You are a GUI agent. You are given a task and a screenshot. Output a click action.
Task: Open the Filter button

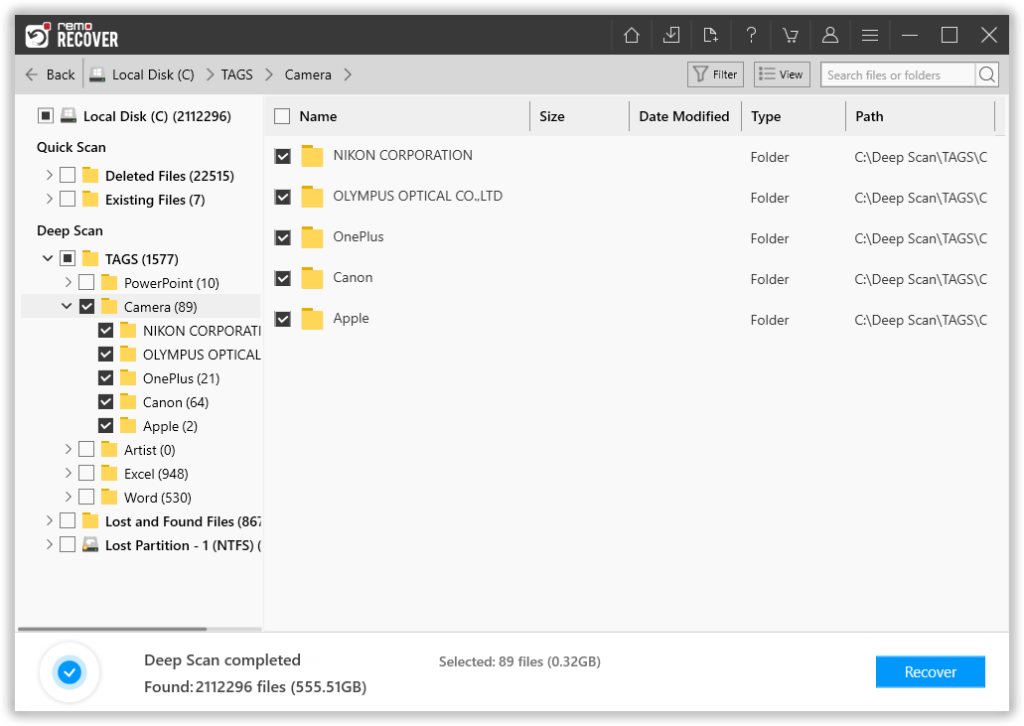(x=715, y=74)
